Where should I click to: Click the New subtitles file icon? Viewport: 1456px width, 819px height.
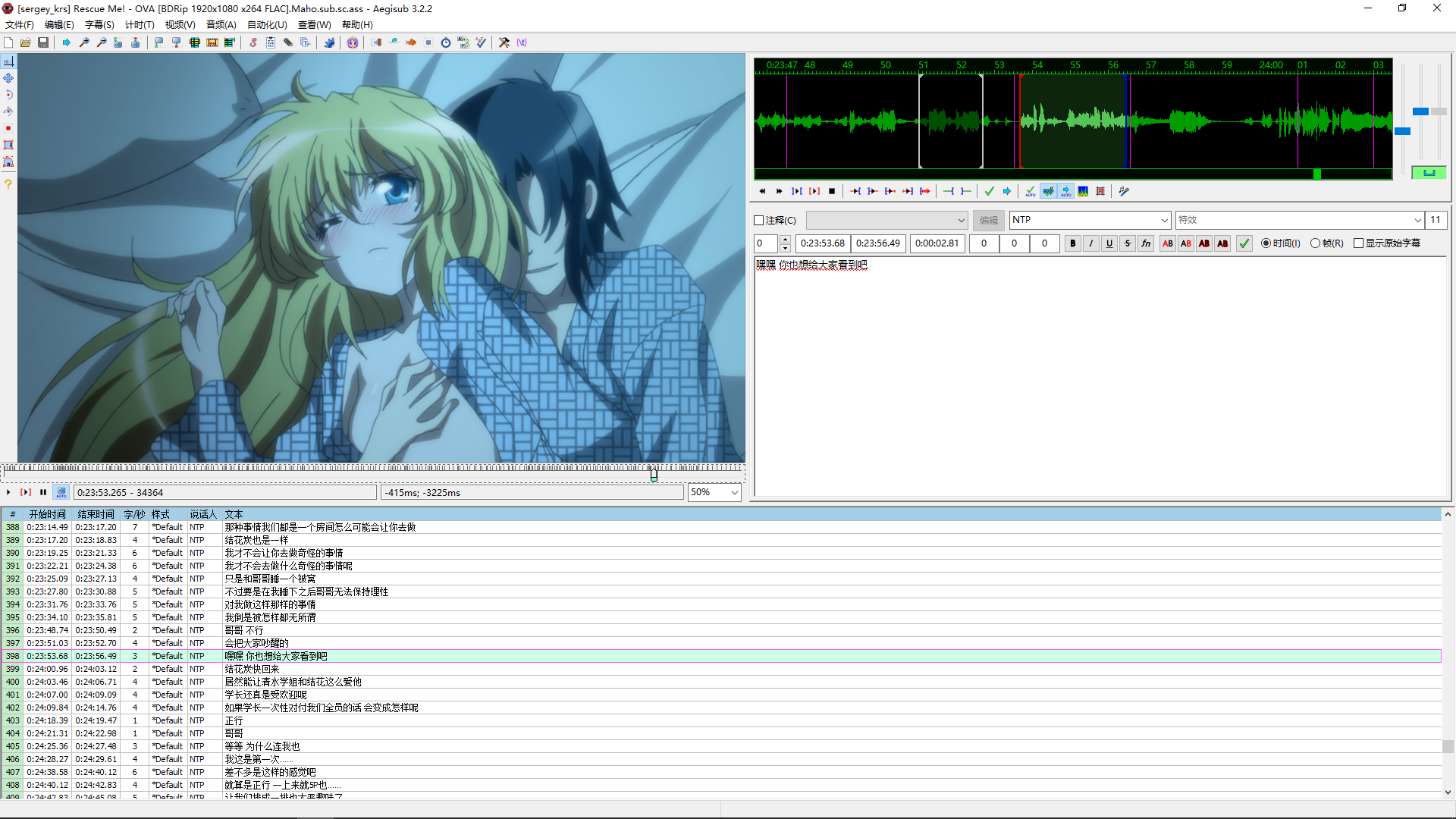(x=8, y=42)
